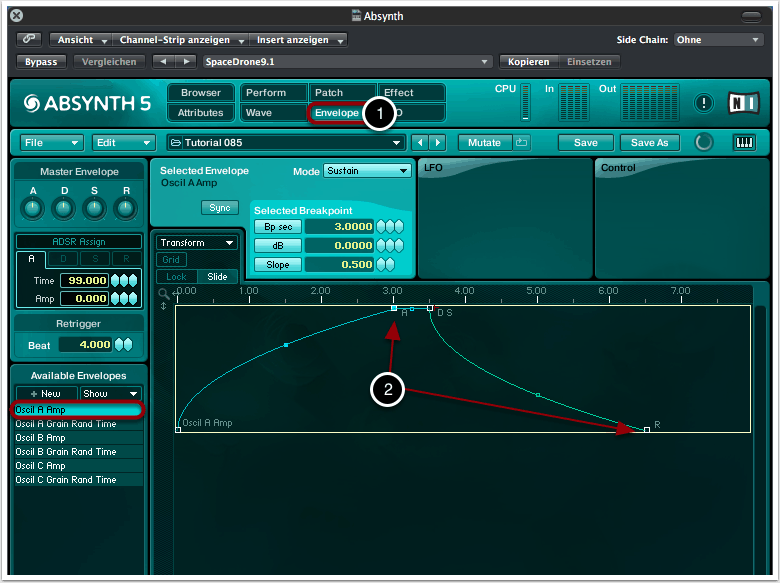780x583 pixels.
Task: Open the Mode Sustain dropdown
Action: (367, 171)
